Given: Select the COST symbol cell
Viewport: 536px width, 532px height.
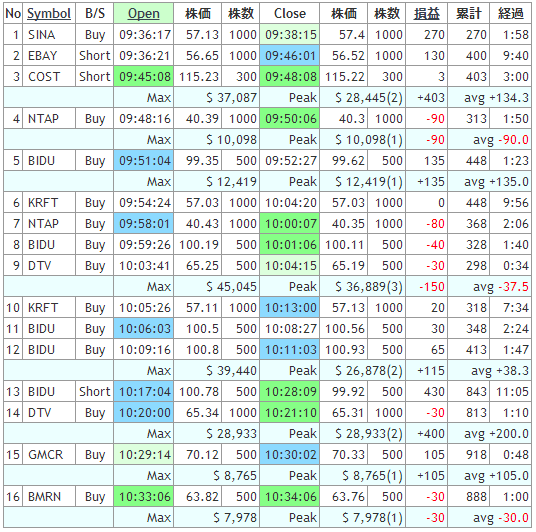Looking at the screenshot, I should [49, 77].
